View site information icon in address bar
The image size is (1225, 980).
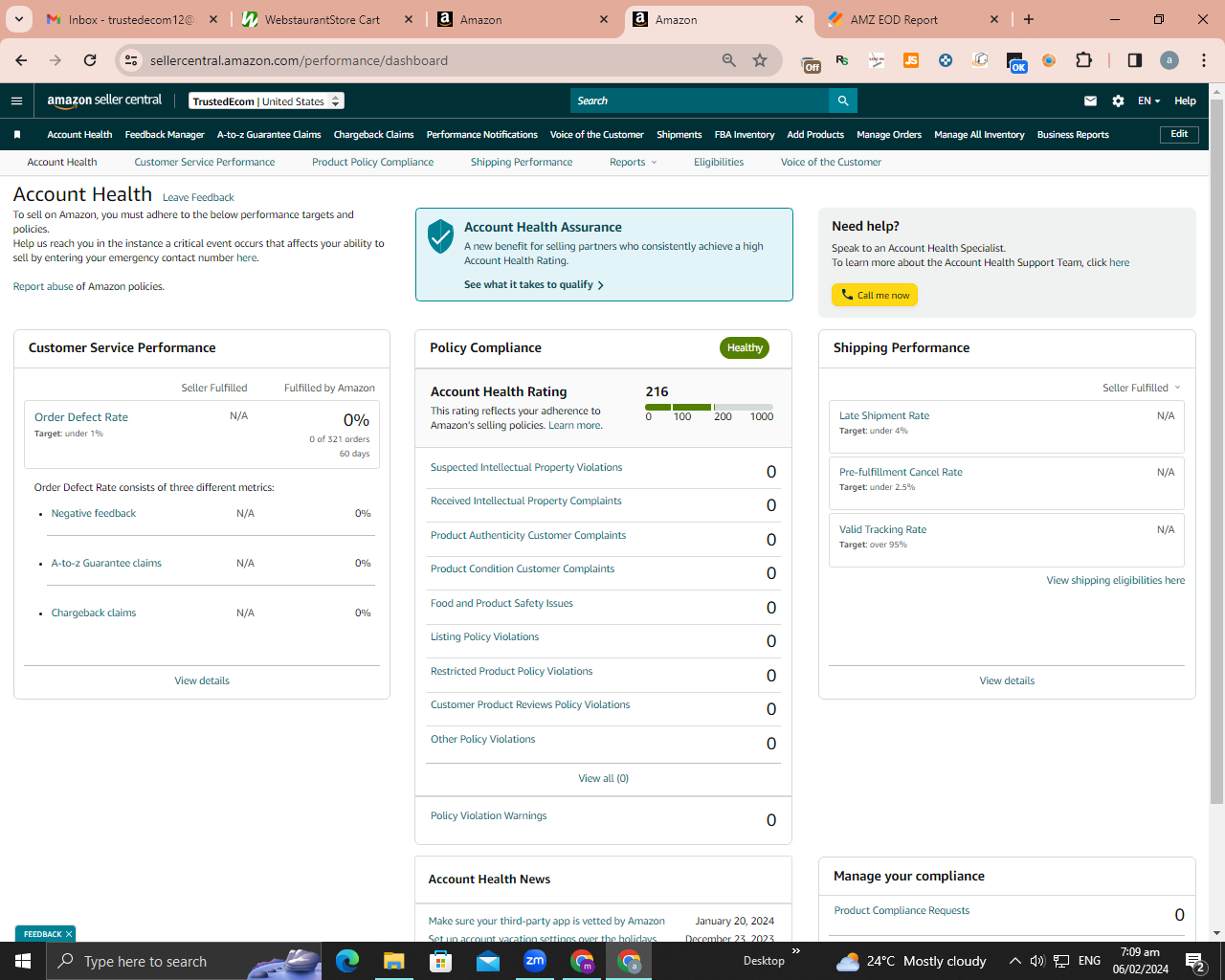pyautogui.click(x=131, y=60)
